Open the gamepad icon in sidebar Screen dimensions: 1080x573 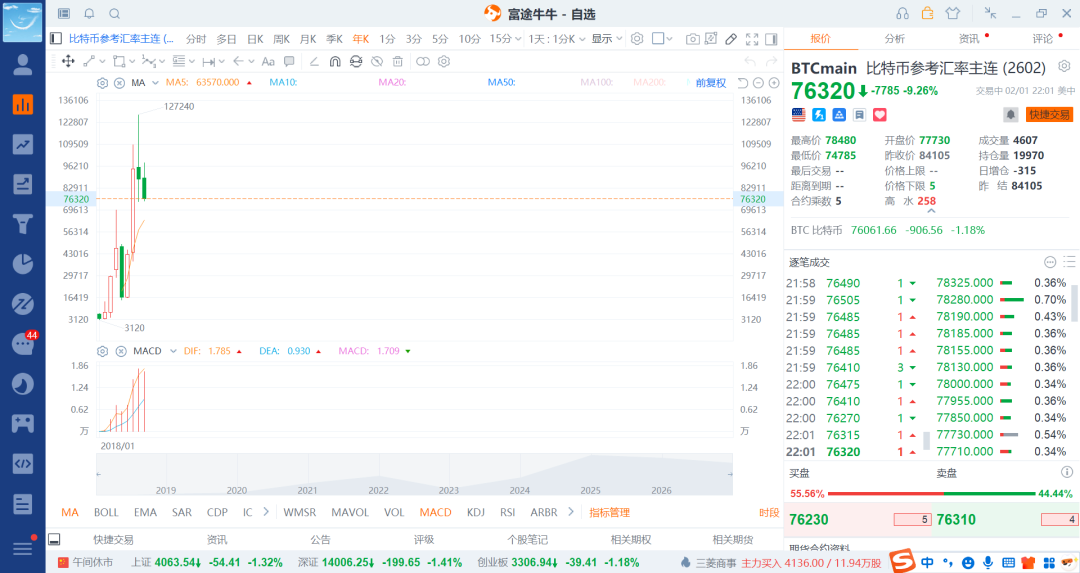(x=23, y=424)
